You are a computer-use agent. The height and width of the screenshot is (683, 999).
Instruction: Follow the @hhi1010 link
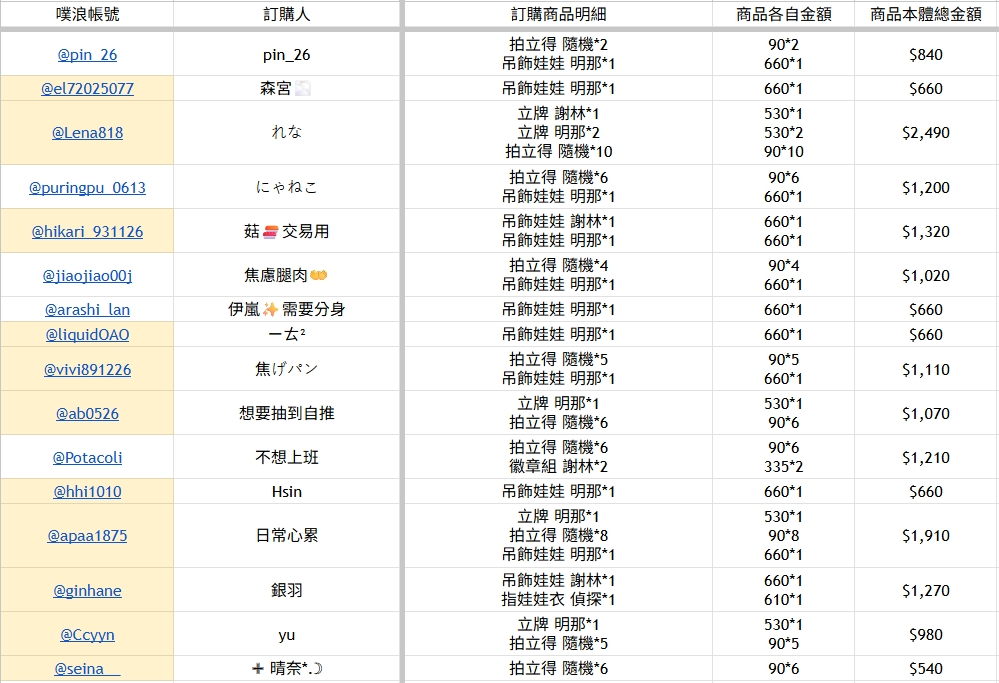click(x=87, y=492)
